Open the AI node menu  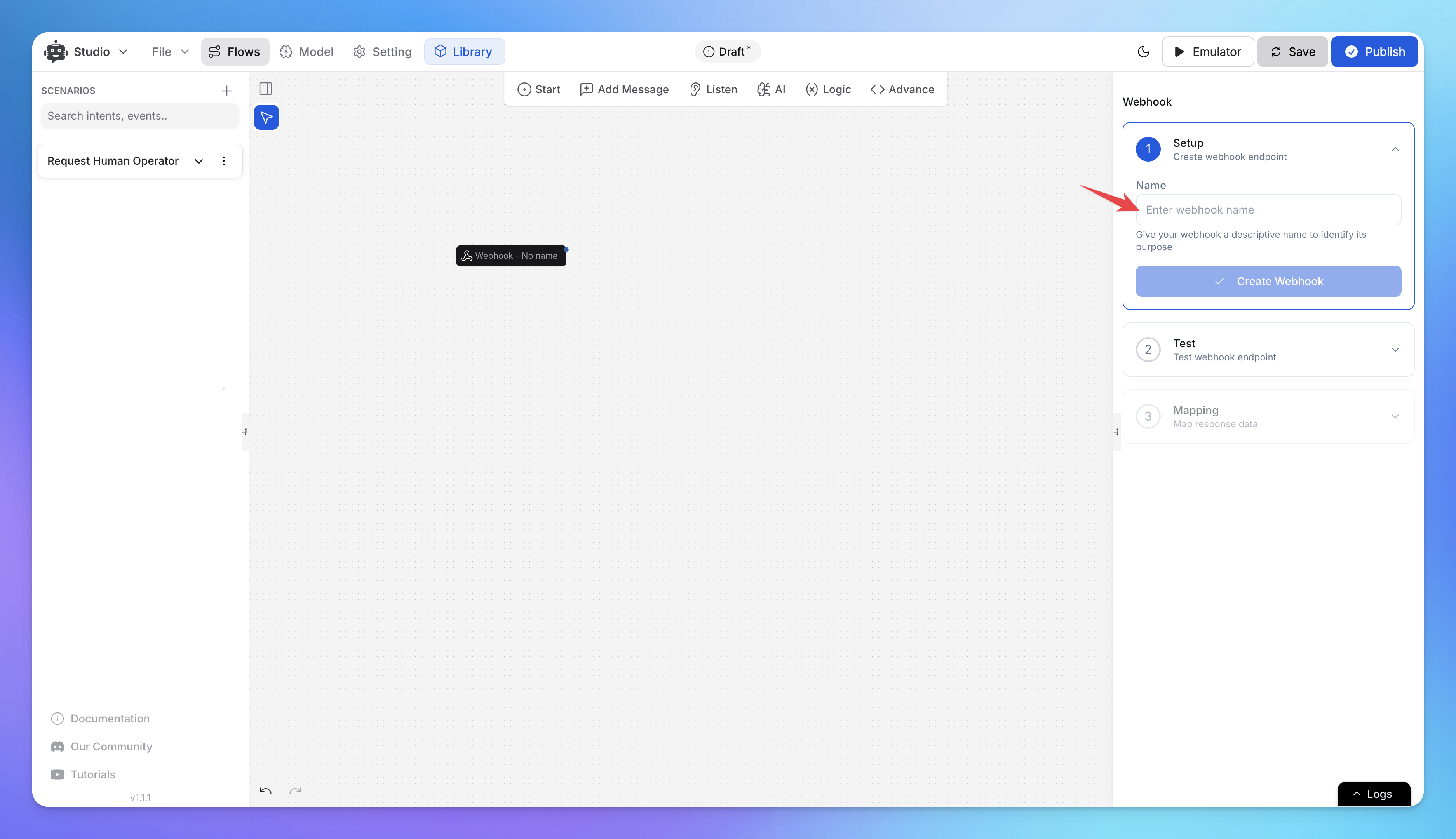(771, 89)
